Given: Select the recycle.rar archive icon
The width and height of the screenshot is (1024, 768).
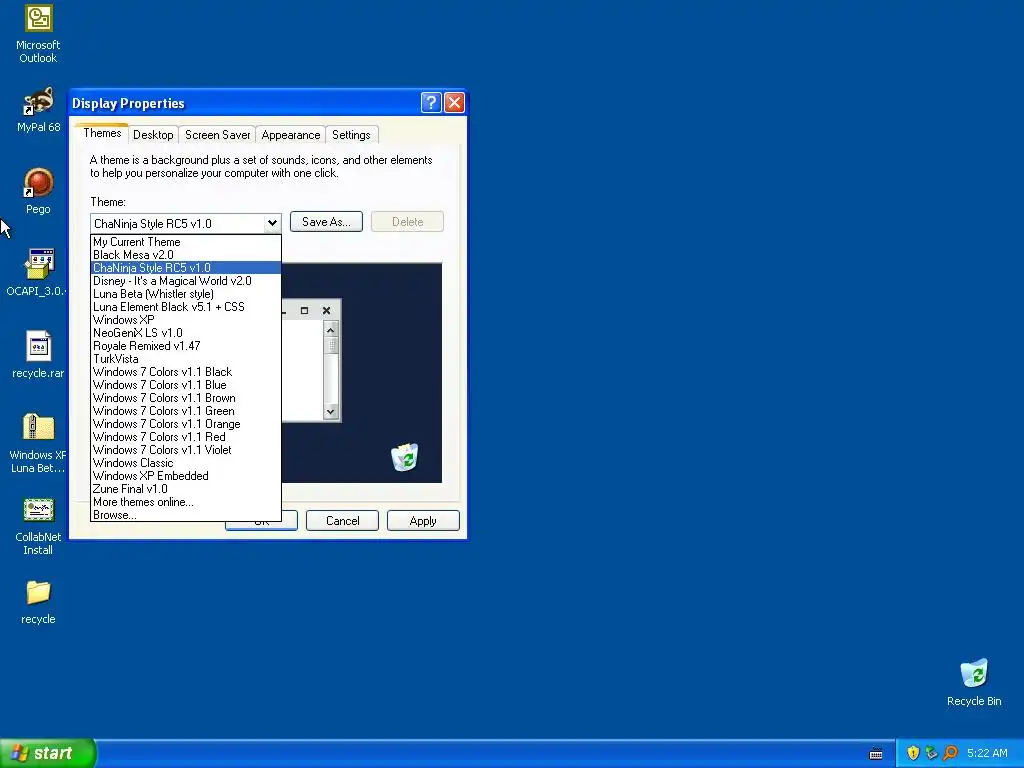Looking at the screenshot, I should coord(38,355).
